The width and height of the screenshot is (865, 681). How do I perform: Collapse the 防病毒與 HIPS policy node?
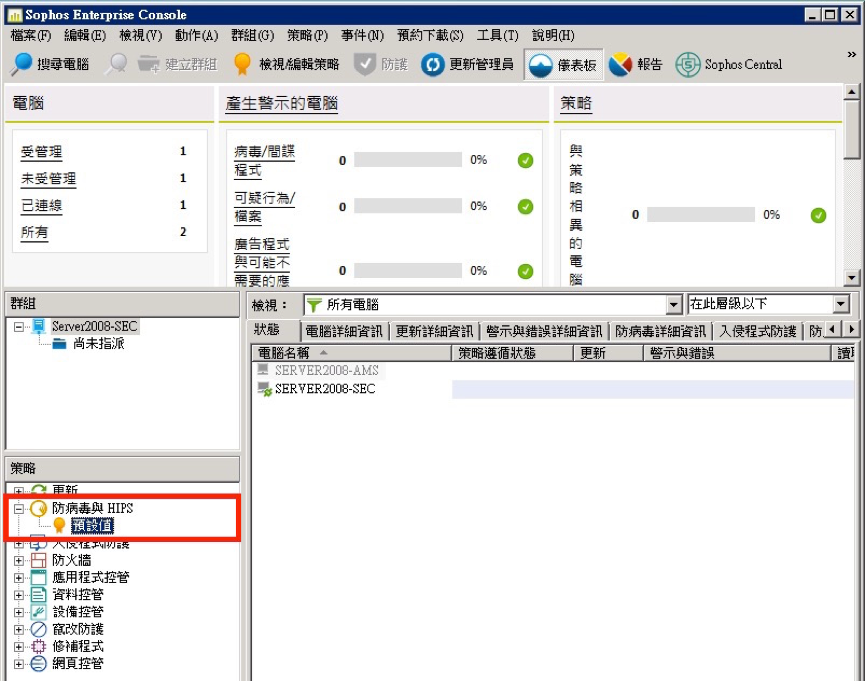(19, 509)
